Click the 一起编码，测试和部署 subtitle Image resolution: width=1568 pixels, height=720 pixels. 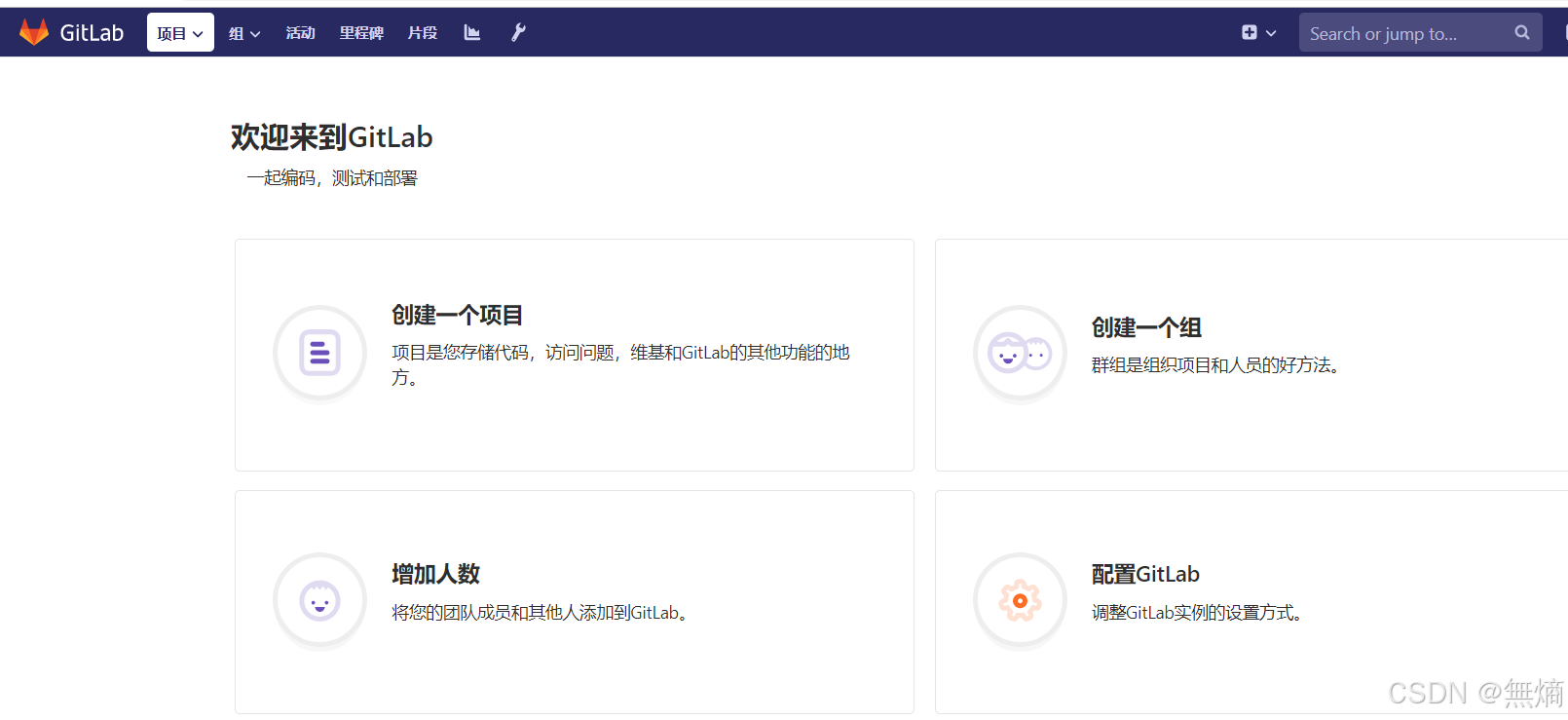point(331,178)
